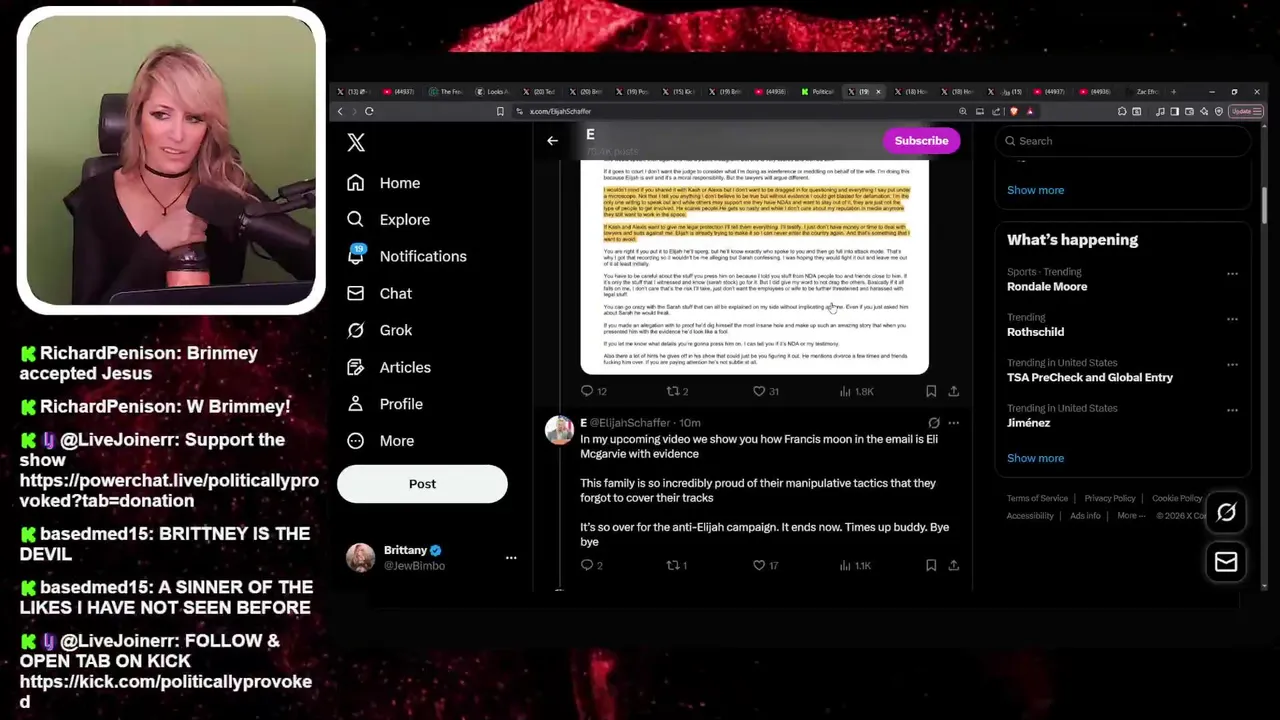Open ElijahSchaffer avatar on 10m post
The width and height of the screenshot is (1280, 720).
[x=559, y=429]
